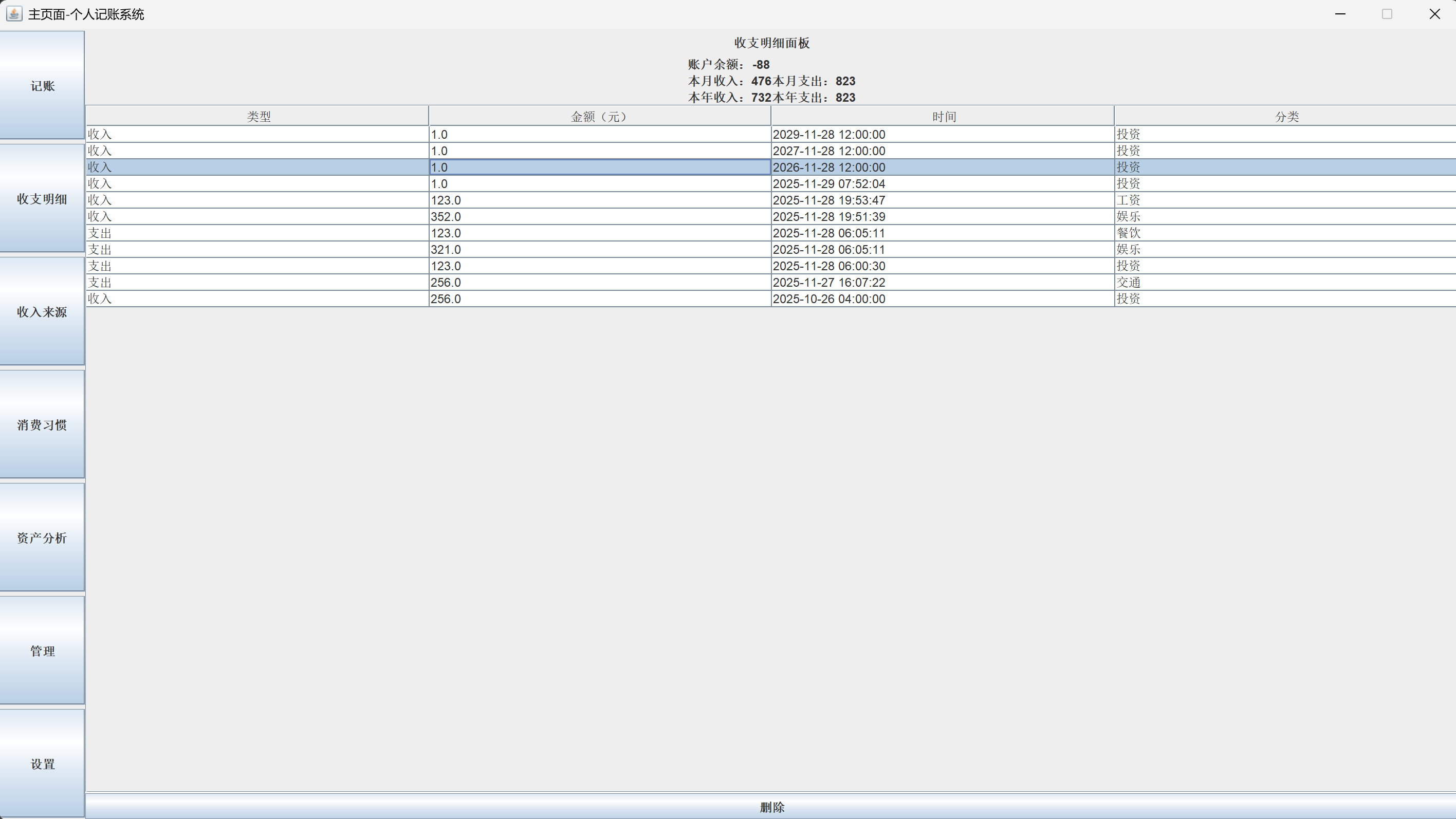The width and height of the screenshot is (1456, 819).
Task: Open the 记账 sidebar panel
Action: [x=42, y=85]
